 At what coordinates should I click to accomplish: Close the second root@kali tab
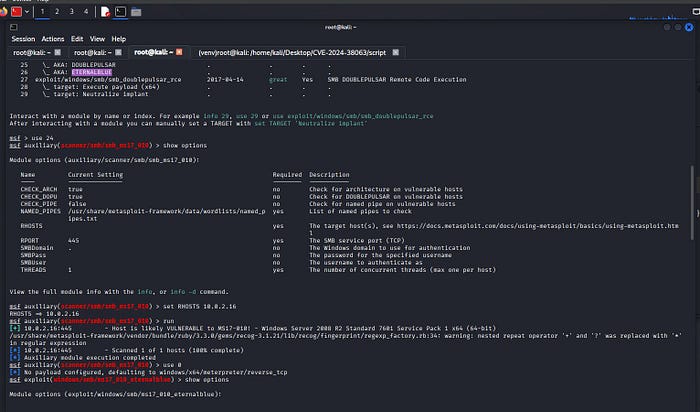[118, 53]
